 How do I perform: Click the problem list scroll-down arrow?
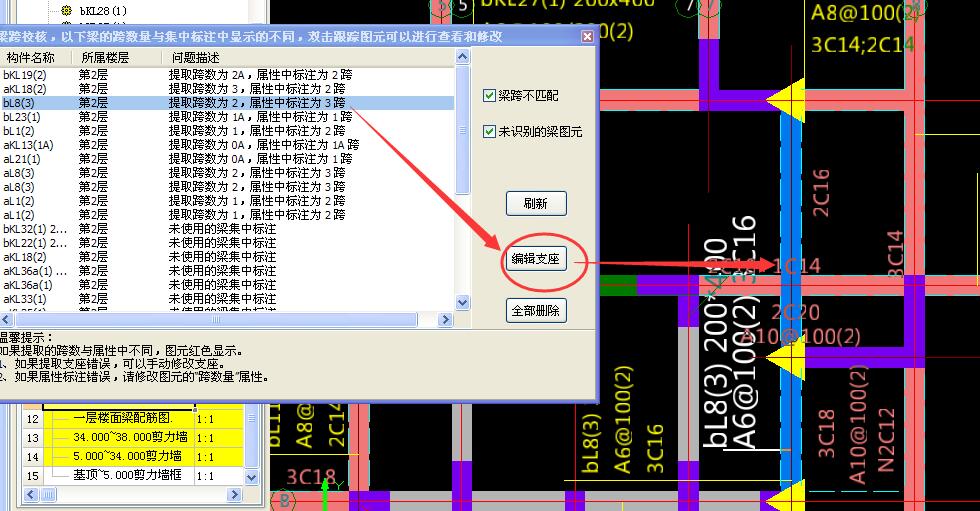tap(462, 302)
